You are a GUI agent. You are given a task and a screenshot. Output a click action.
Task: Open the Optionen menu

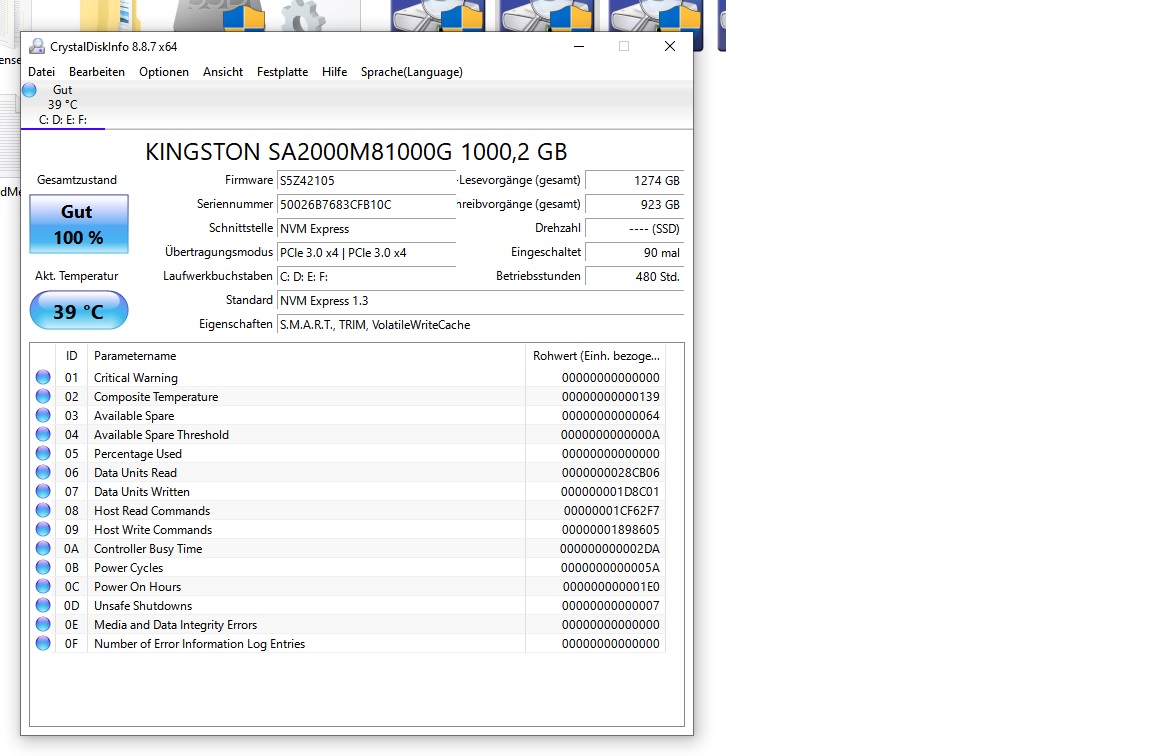coord(164,72)
